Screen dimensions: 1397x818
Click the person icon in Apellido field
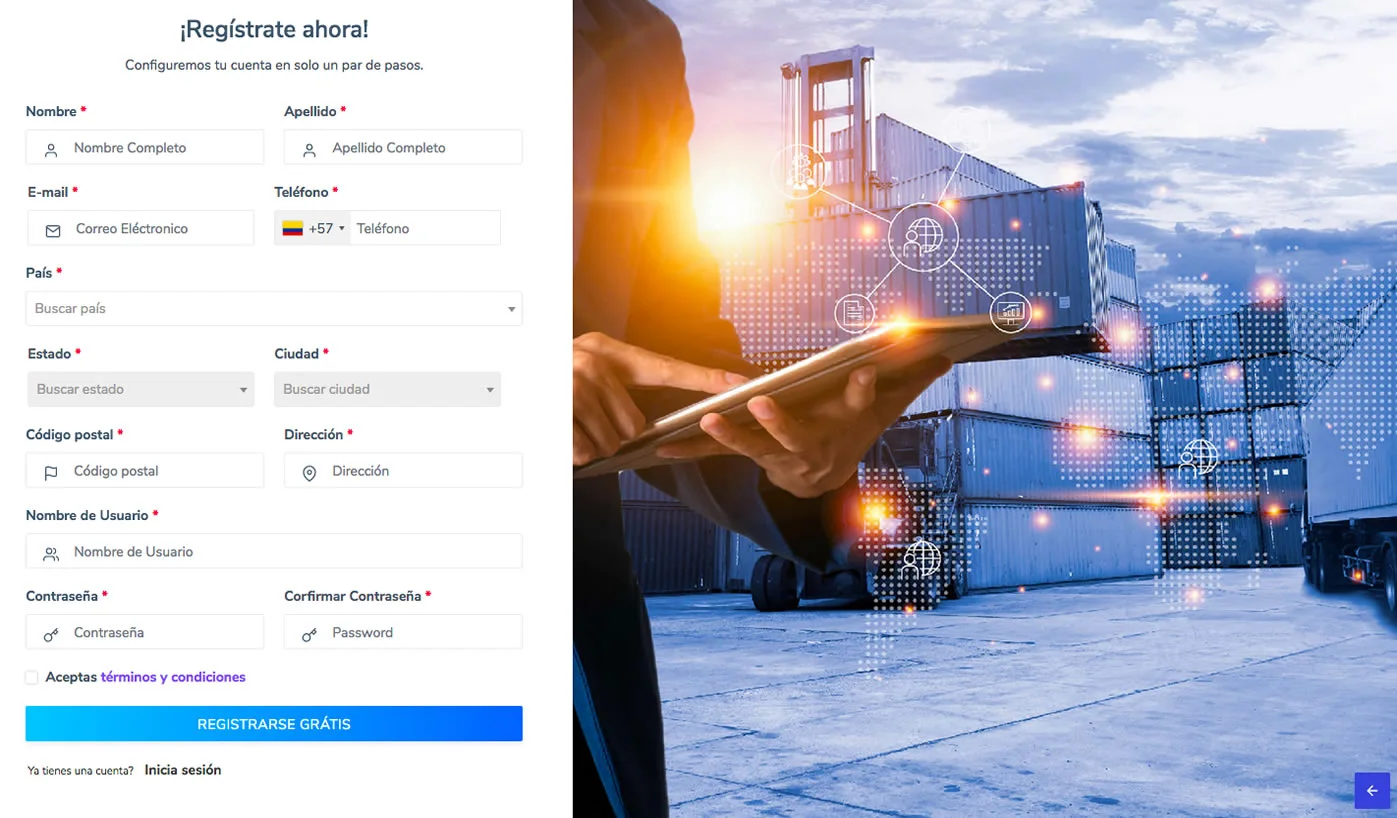point(309,150)
